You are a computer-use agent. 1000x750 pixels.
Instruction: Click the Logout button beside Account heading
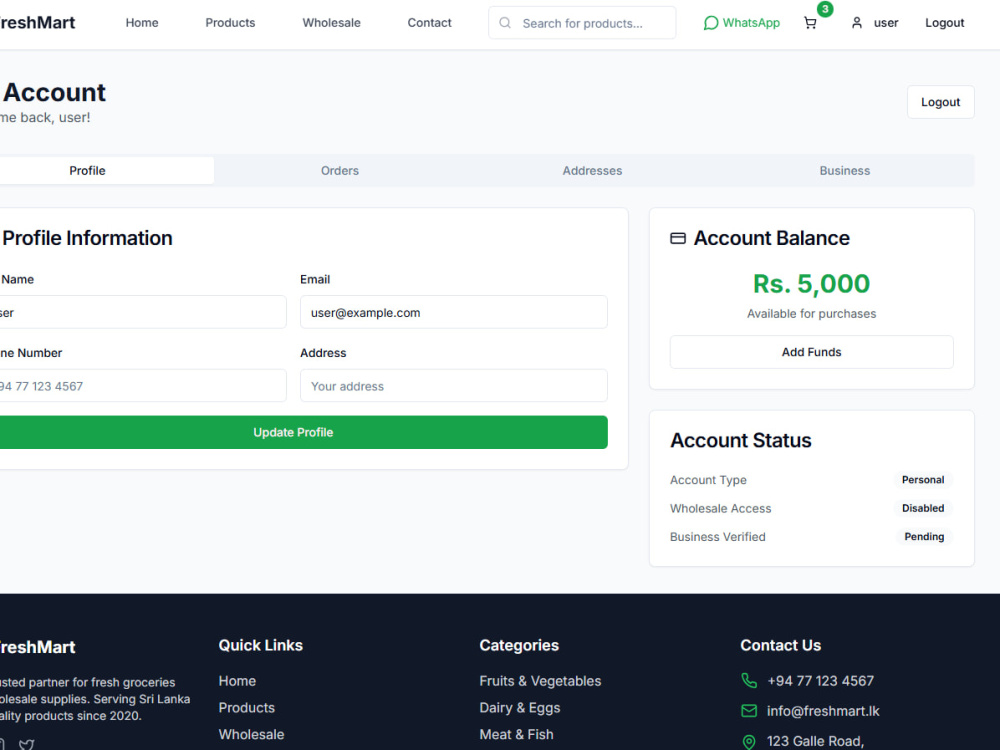point(940,102)
